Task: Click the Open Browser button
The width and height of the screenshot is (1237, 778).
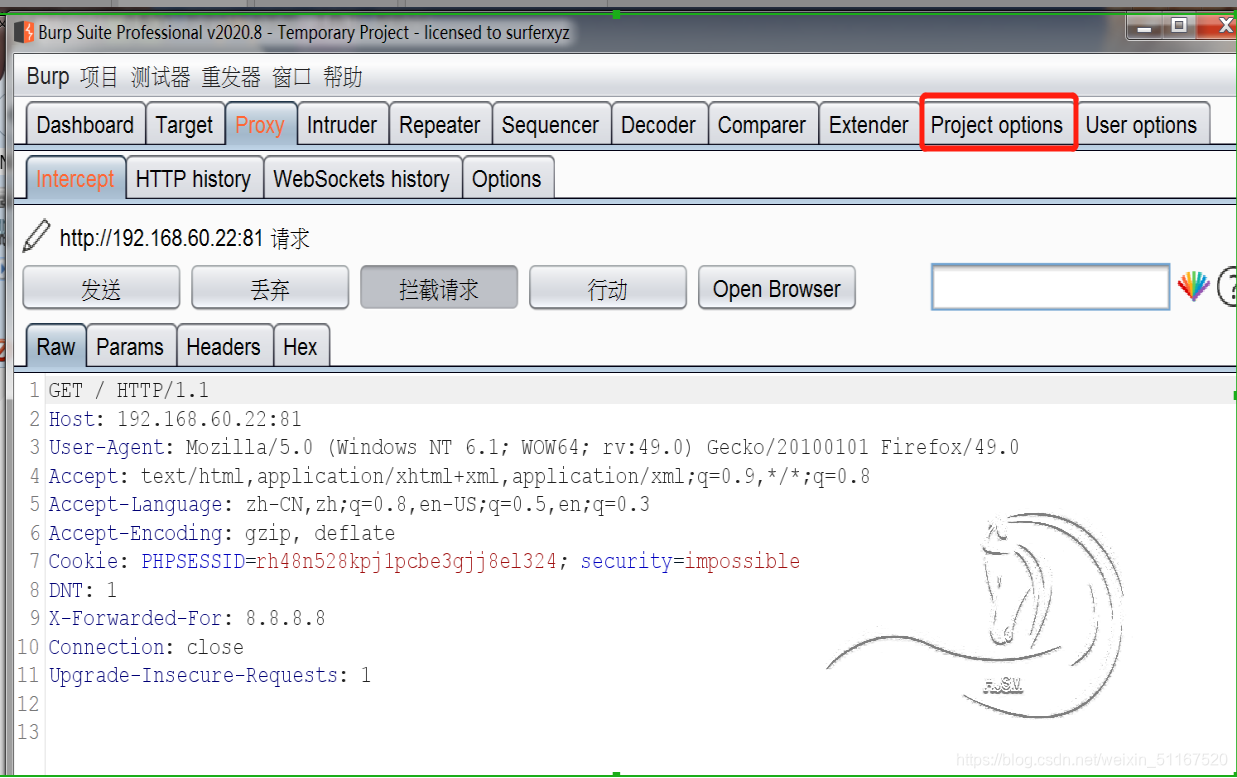Action: pyautogui.click(x=777, y=288)
